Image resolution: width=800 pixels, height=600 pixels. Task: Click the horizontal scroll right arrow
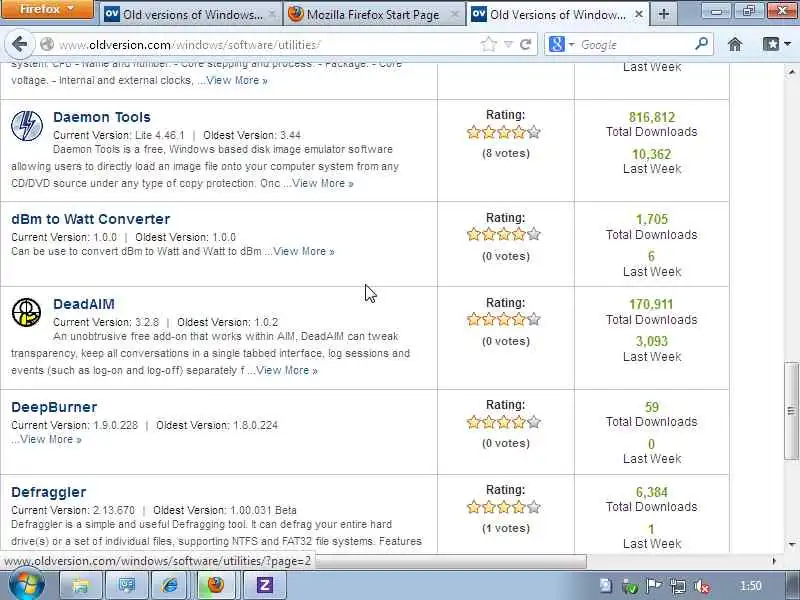point(774,561)
